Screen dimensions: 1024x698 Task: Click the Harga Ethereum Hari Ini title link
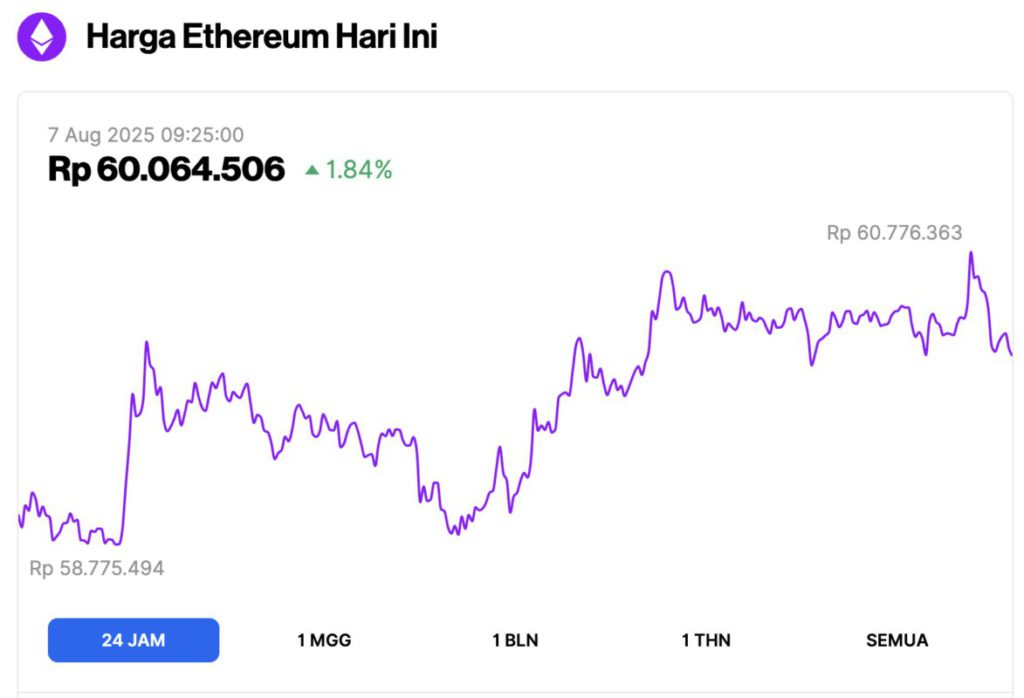tap(262, 37)
